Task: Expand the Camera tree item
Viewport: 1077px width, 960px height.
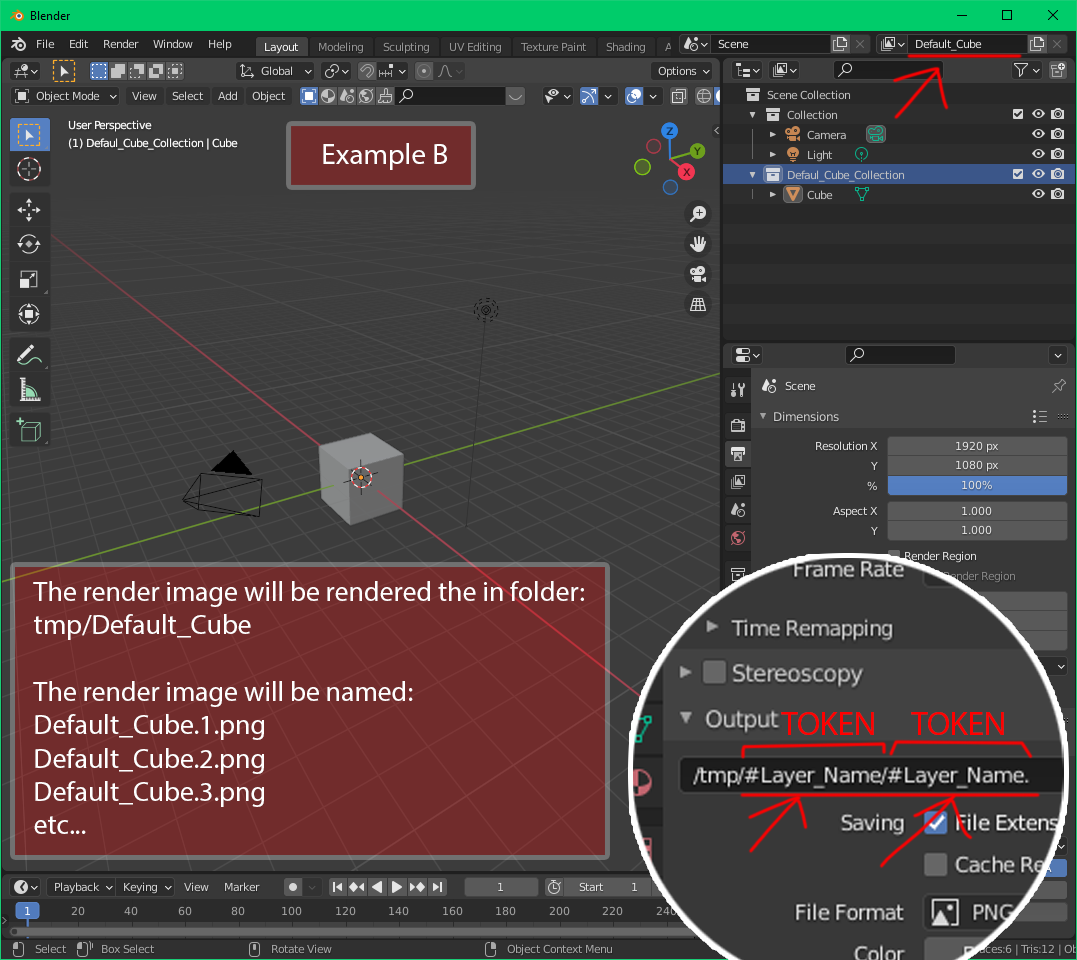Action: 773,135
